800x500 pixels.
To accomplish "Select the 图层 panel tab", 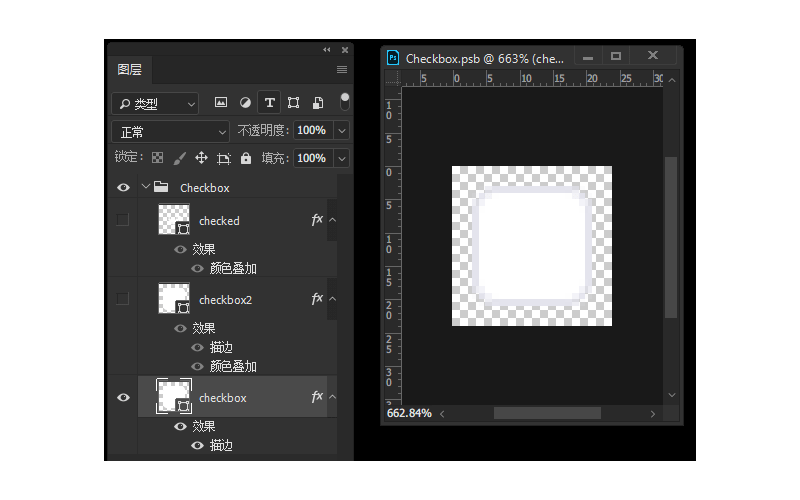I will (130, 70).
